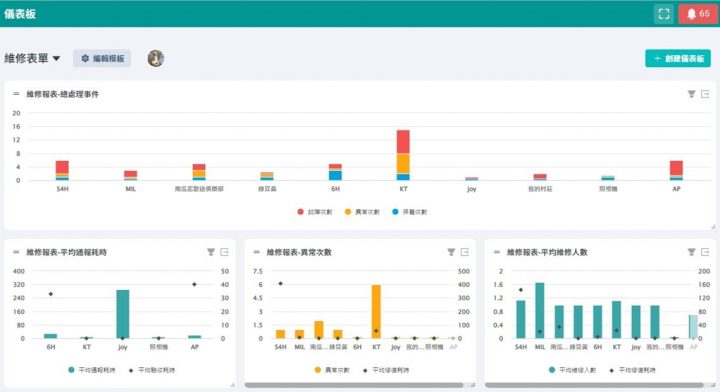
Task: Click the orange 異常次數 legend swatch
Action: [318, 370]
